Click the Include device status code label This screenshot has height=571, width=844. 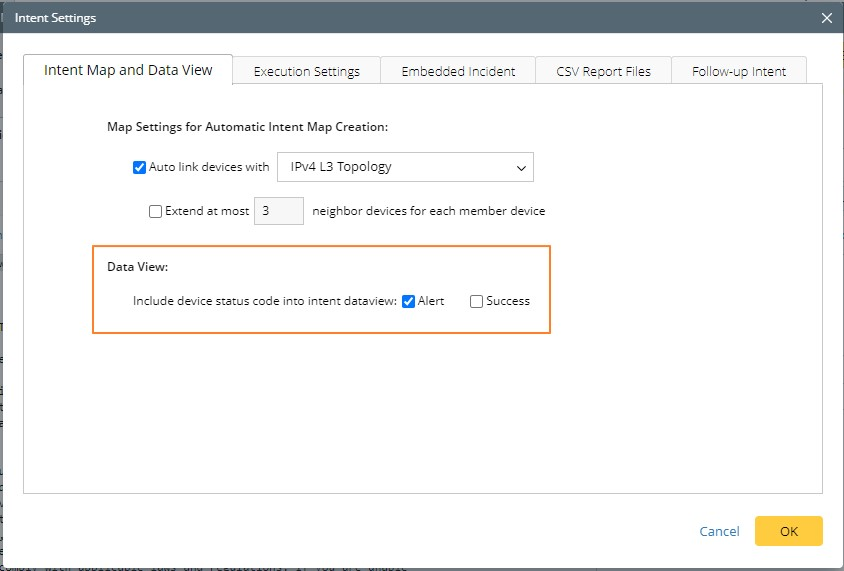[x=265, y=301]
